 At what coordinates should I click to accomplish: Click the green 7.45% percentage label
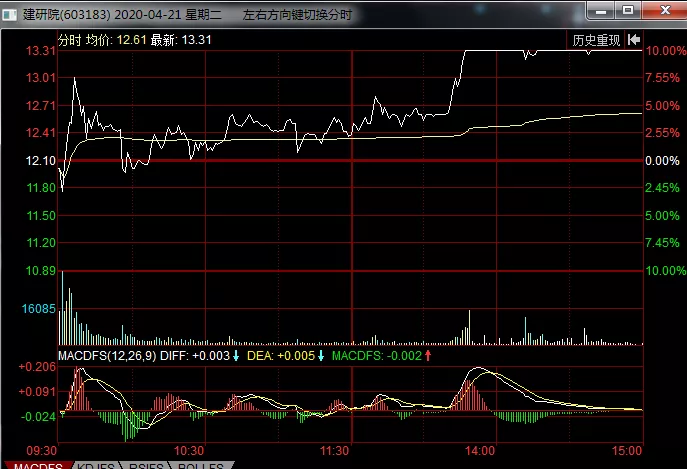[662, 243]
